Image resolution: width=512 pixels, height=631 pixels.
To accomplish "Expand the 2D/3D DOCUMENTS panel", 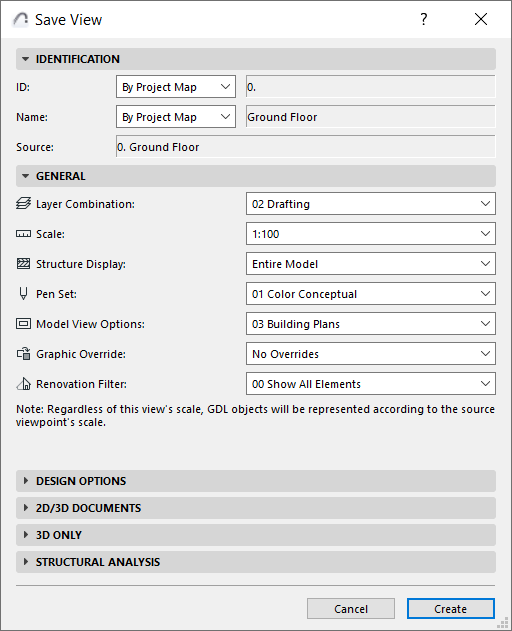I will coord(256,508).
